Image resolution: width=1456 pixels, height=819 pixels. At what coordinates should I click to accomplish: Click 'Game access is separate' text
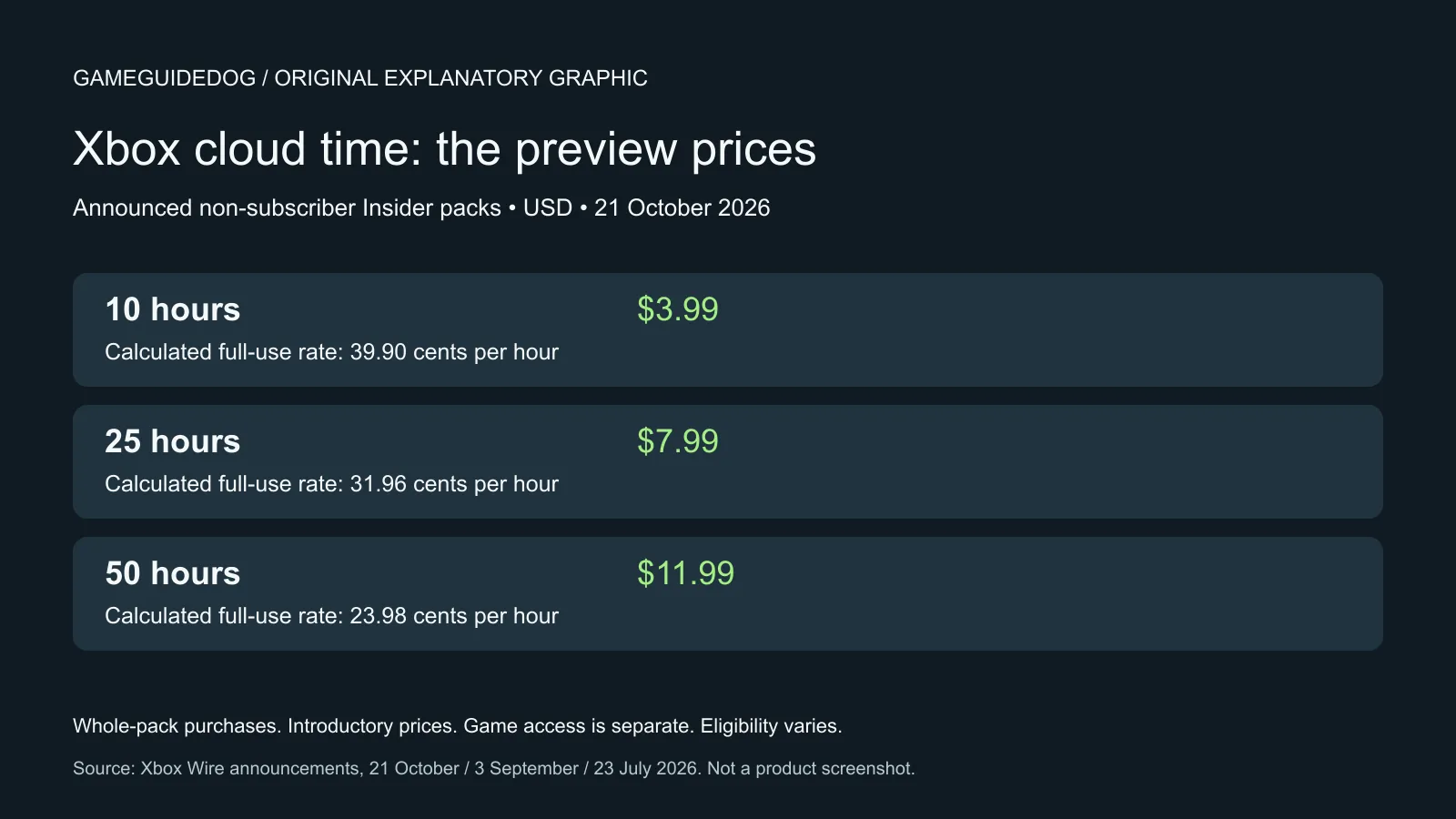[x=579, y=726]
